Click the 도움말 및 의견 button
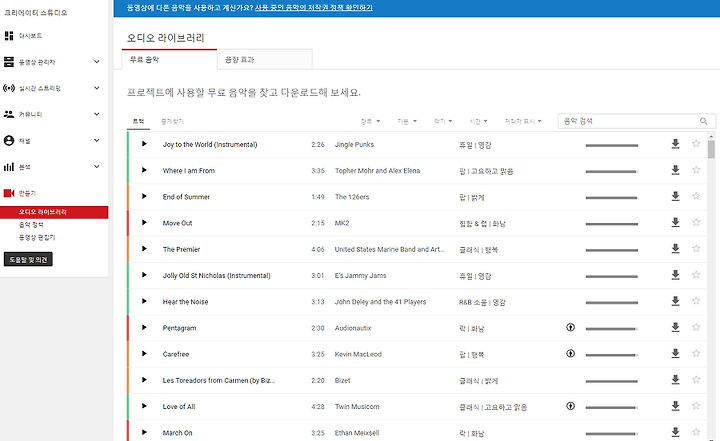 tap(28, 260)
